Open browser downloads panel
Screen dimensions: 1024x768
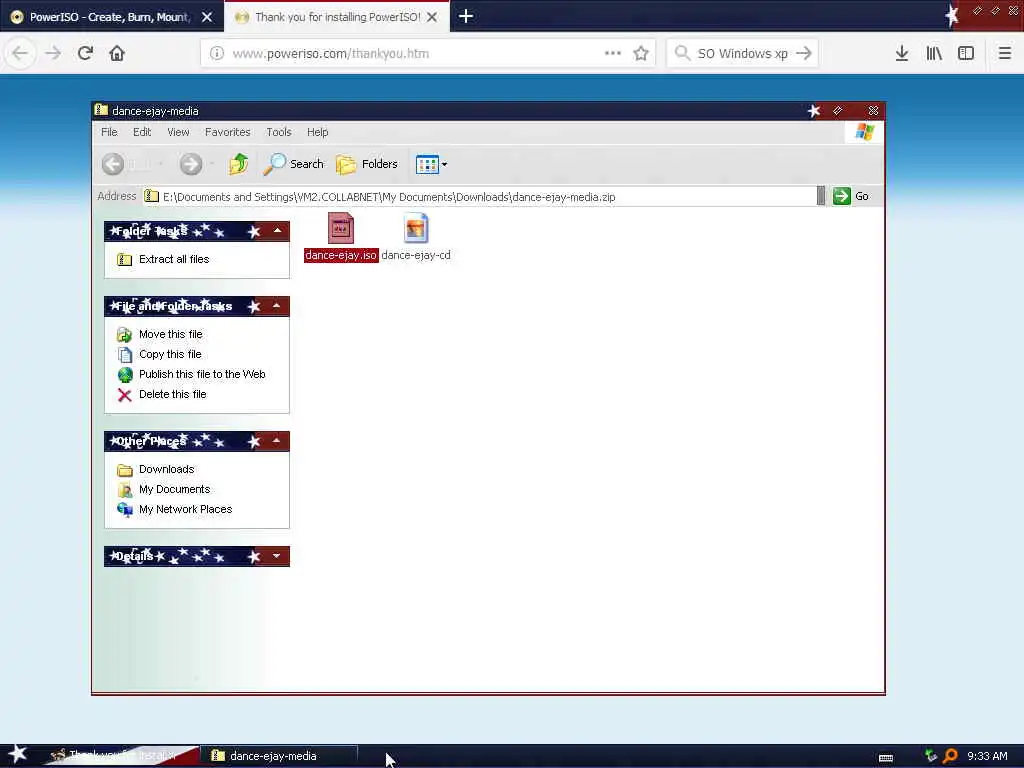(902, 53)
